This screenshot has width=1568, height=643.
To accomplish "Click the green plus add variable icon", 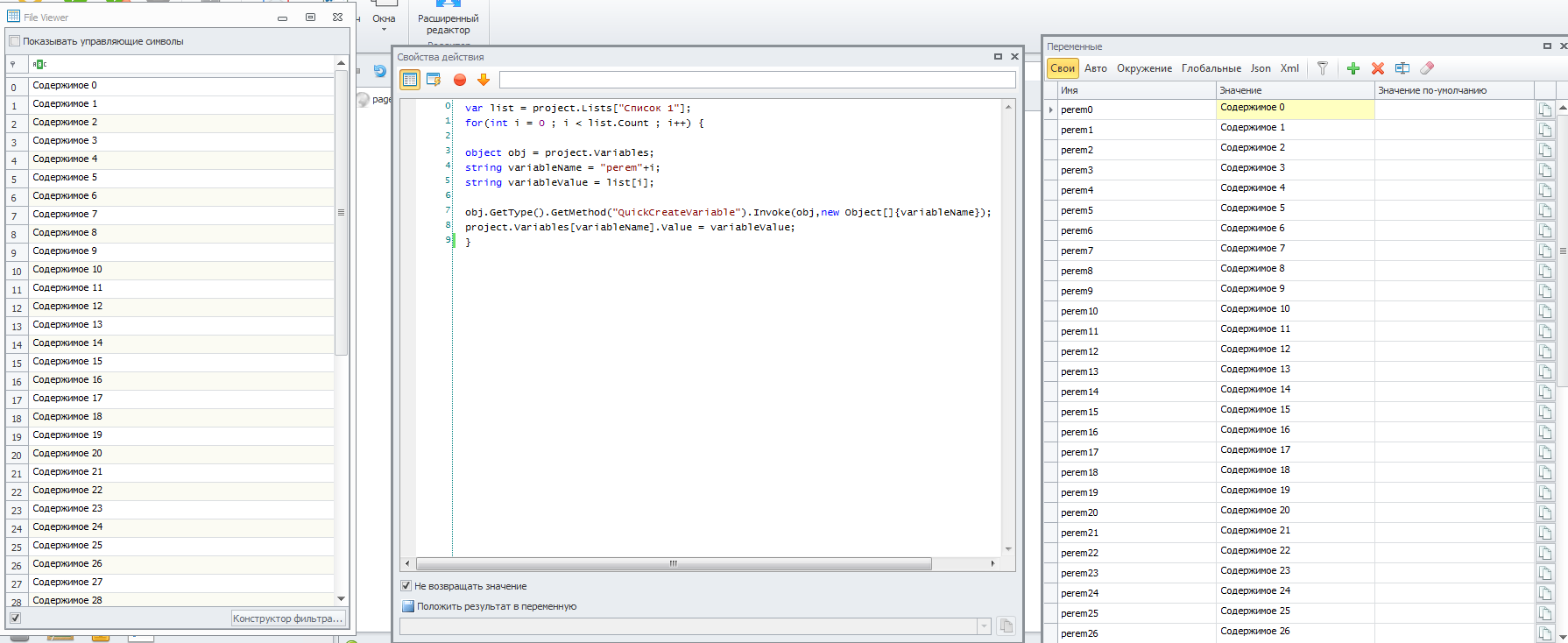I will pos(1353,68).
